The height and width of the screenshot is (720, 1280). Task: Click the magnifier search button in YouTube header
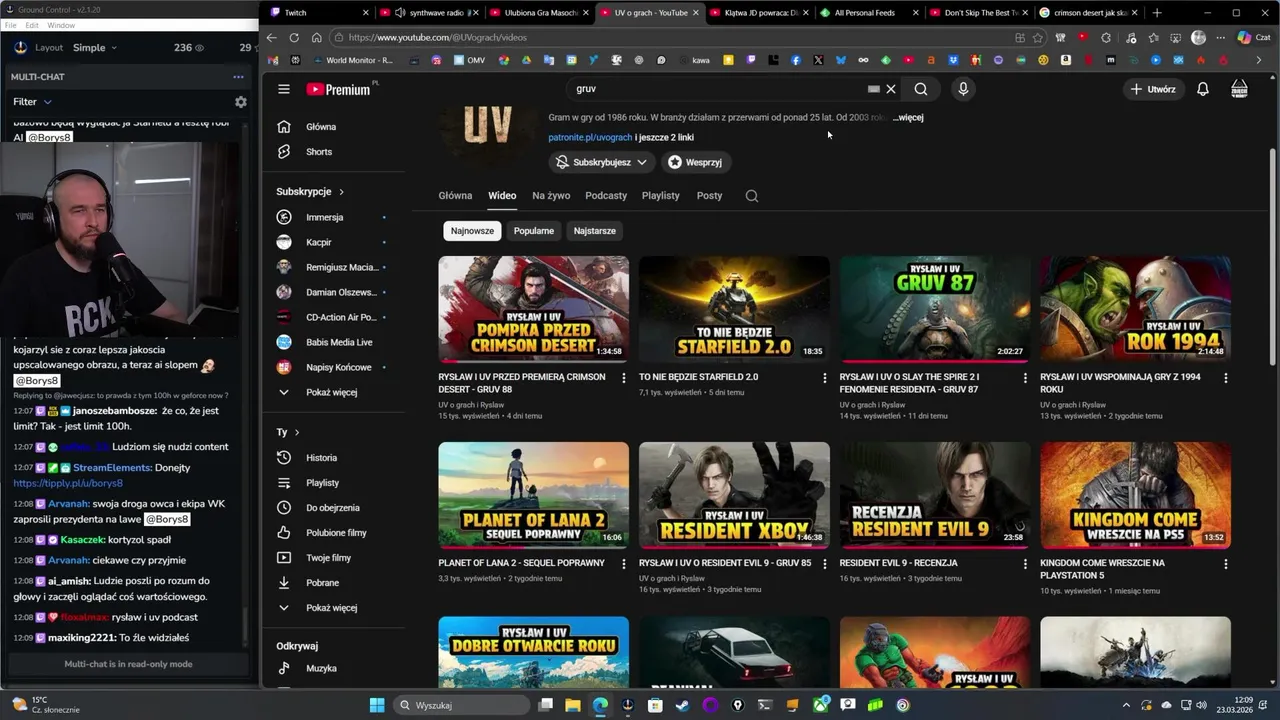921,89
